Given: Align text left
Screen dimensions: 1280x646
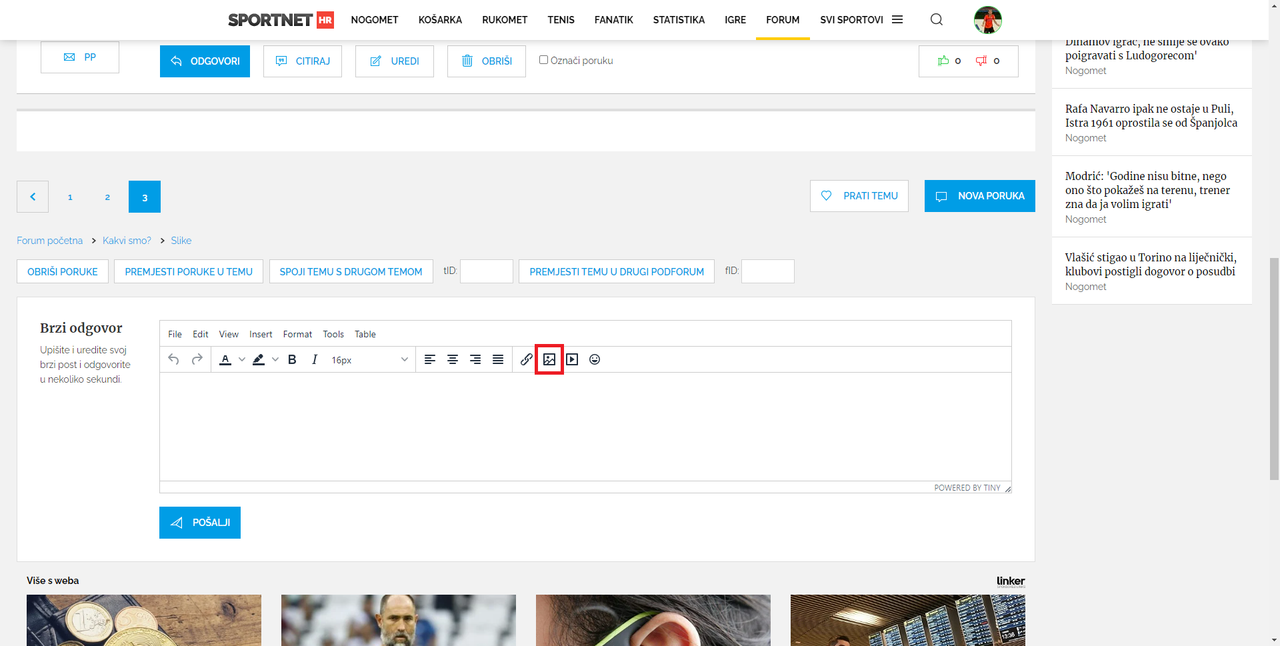Looking at the screenshot, I should coord(430,359).
